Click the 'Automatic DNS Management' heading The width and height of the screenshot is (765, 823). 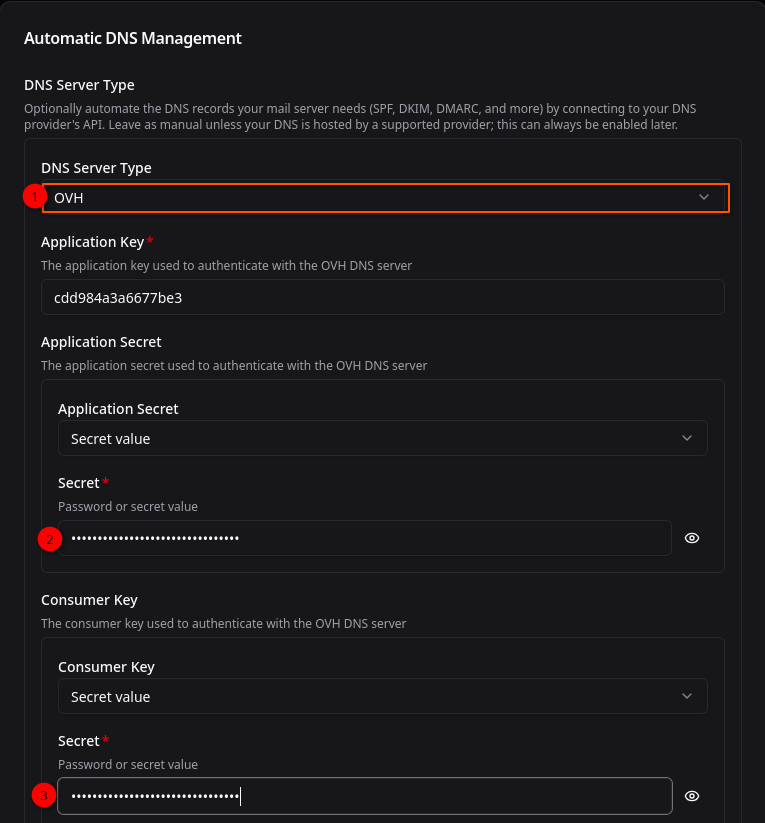[x=133, y=39]
